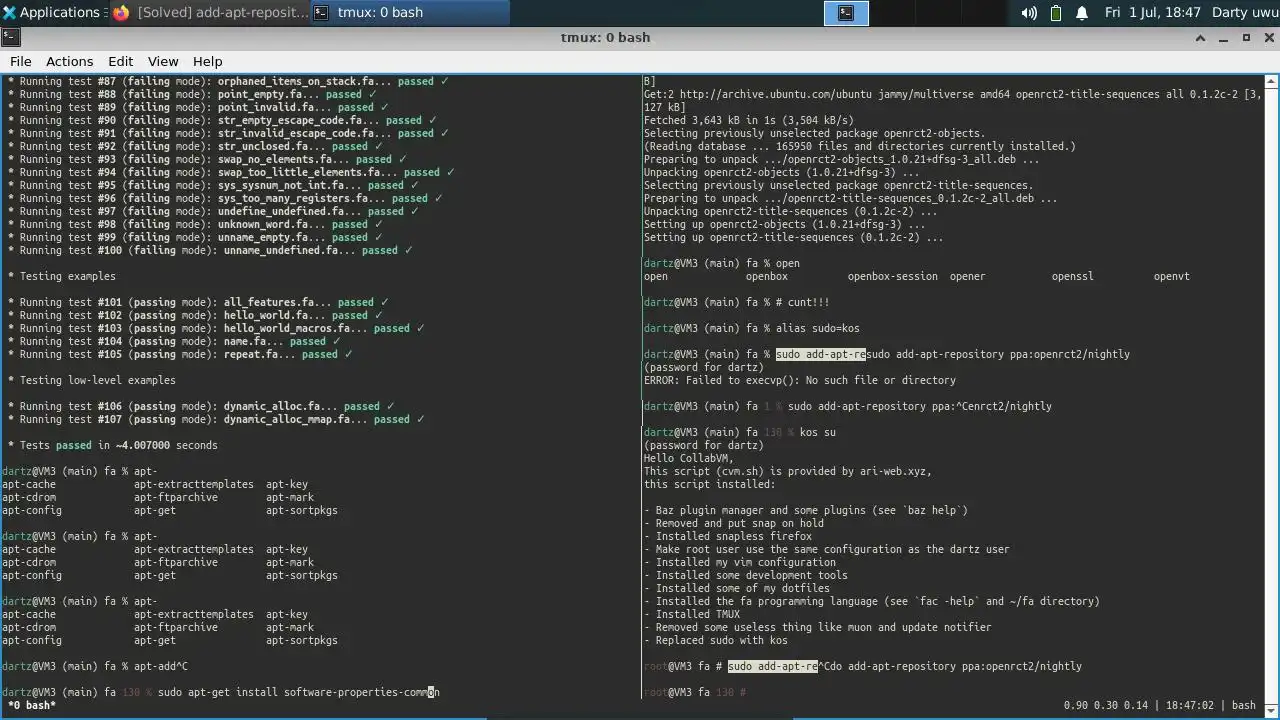The image size is (1280, 720).
Task: Click the 'kos su' command line
Action: (x=740, y=432)
